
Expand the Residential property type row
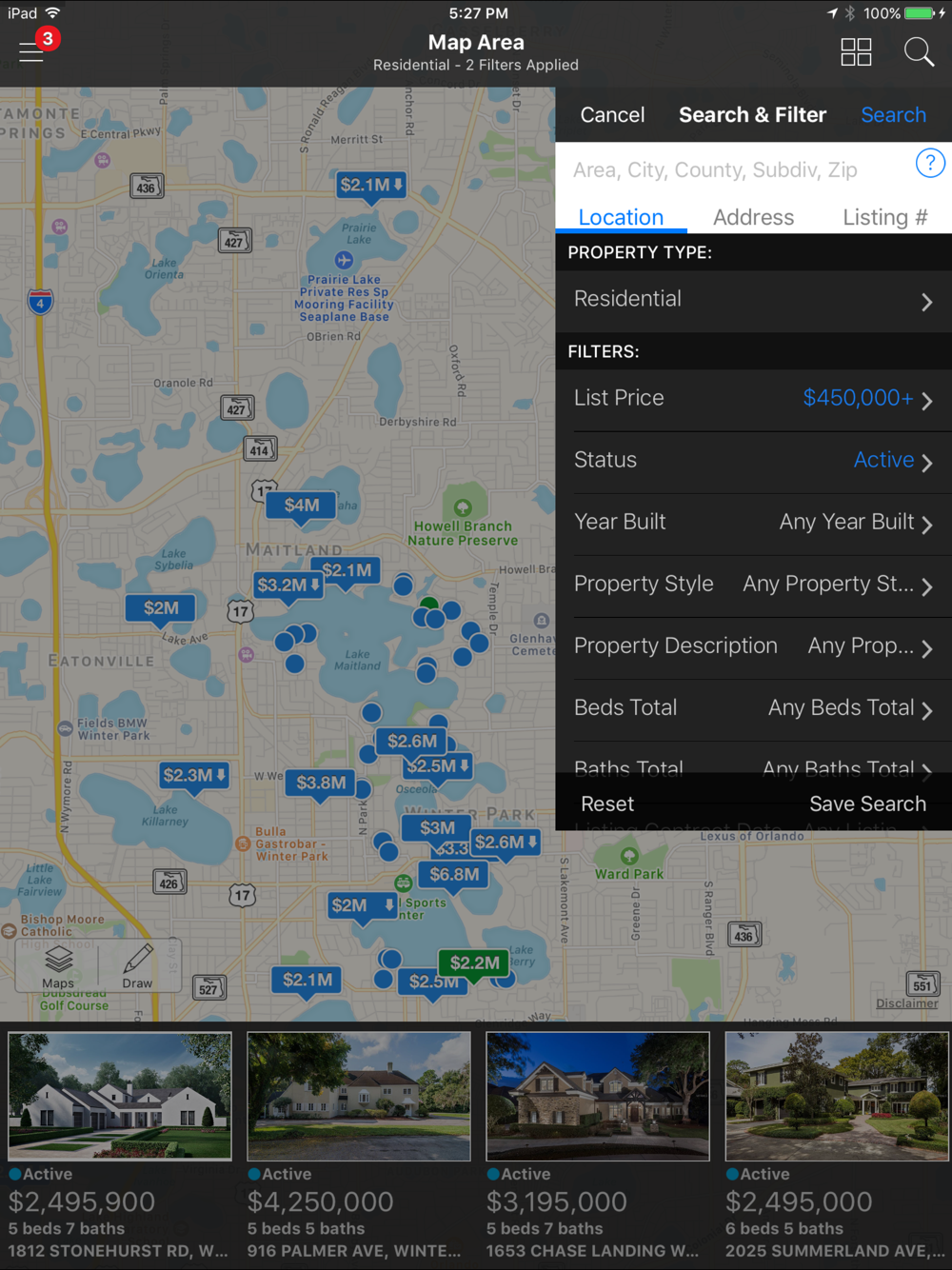pos(754,301)
